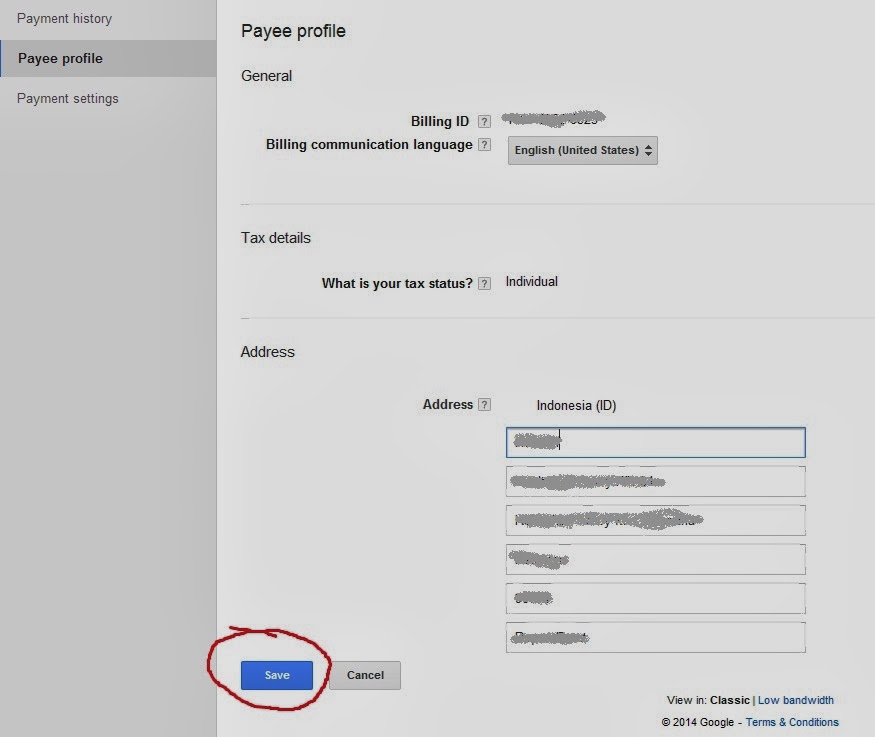The image size is (875, 737).
Task: Click the fifth address input field
Action: pyautogui.click(x=655, y=597)
